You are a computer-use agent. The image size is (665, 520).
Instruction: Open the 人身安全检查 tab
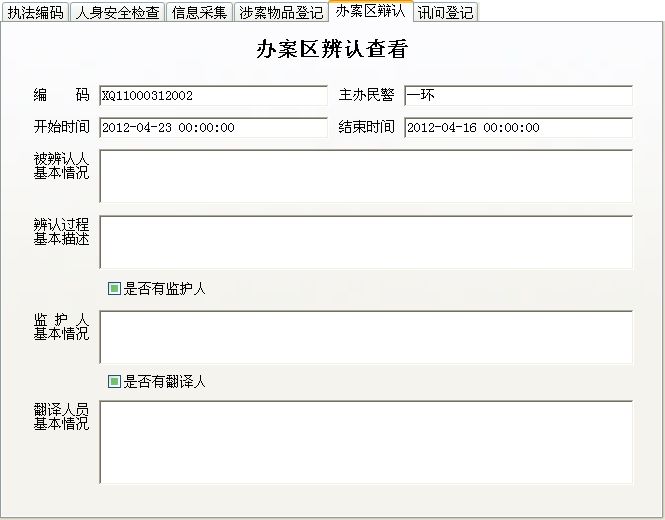point(117,12)
